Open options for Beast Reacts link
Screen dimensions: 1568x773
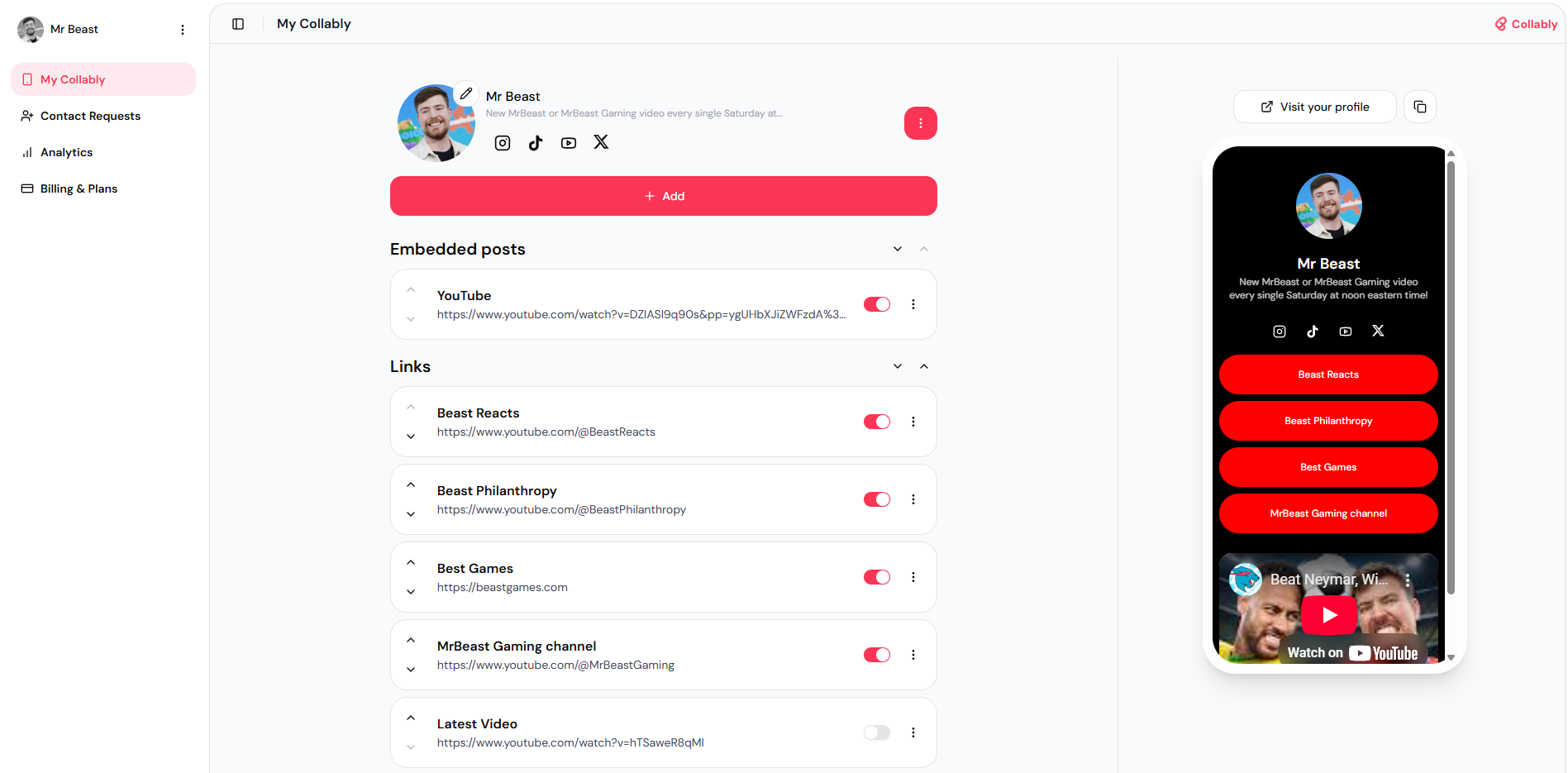point(913,422)
